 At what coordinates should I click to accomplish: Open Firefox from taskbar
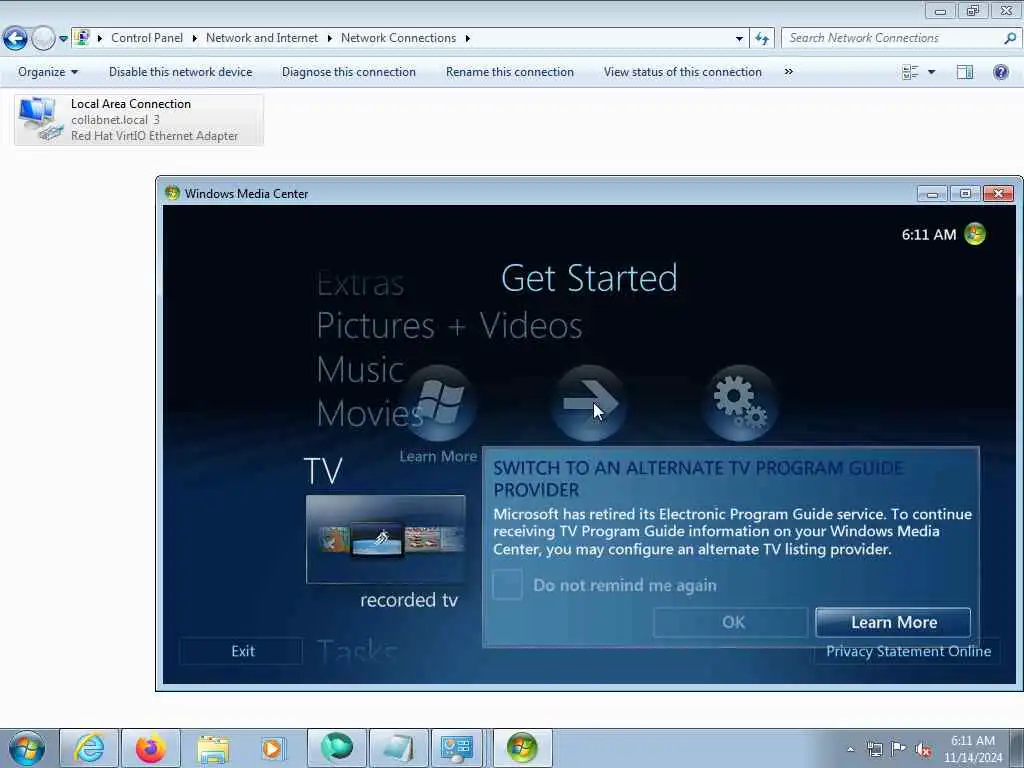tap(151, 748)
